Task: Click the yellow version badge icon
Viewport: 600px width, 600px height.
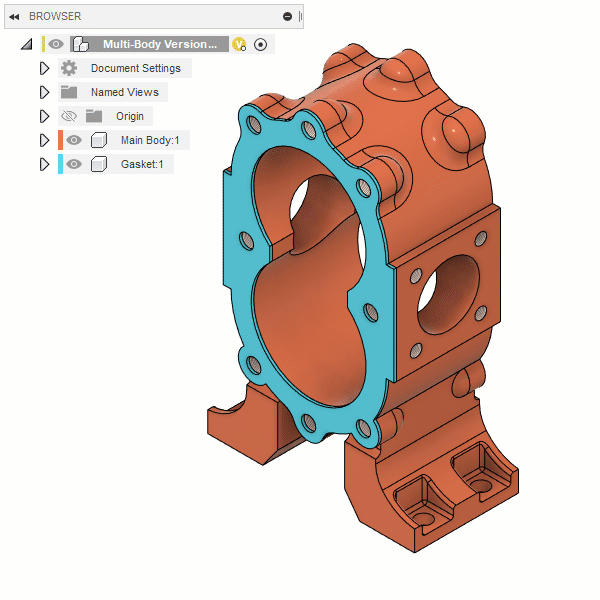Action: (x=239, y=44)
